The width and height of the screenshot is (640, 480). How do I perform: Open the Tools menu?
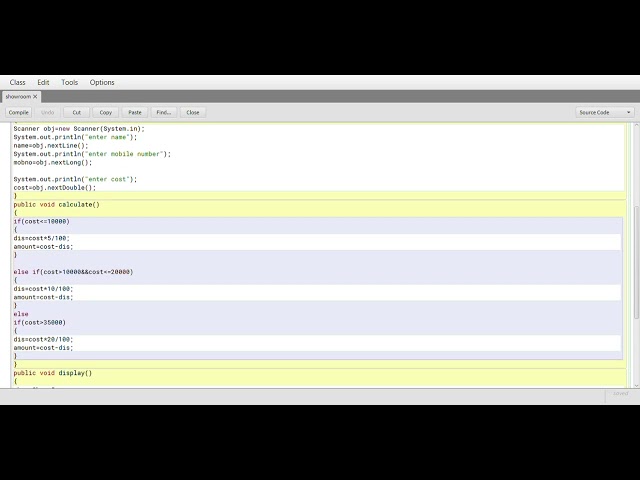[x=69, y=82]
